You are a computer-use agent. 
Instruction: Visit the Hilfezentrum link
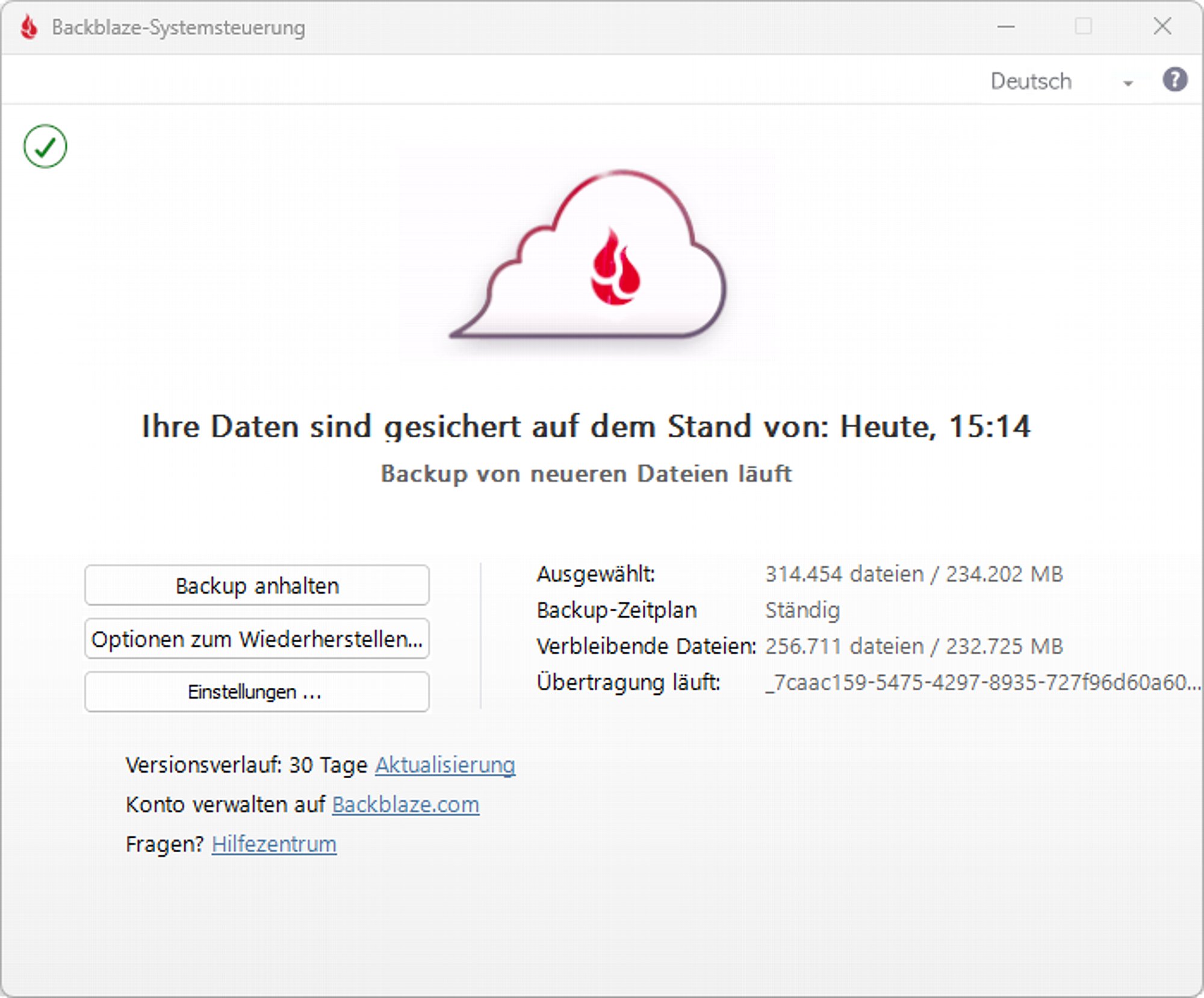tap(274, 844)
